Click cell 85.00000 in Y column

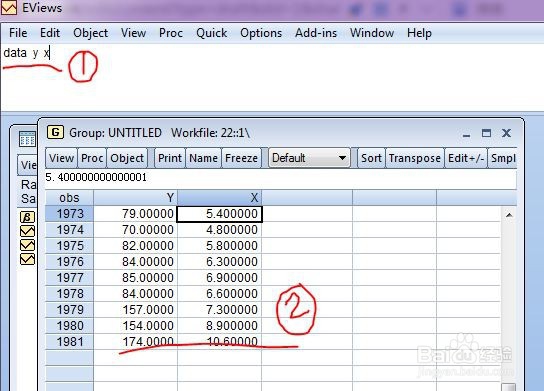[x=136, y=278]
